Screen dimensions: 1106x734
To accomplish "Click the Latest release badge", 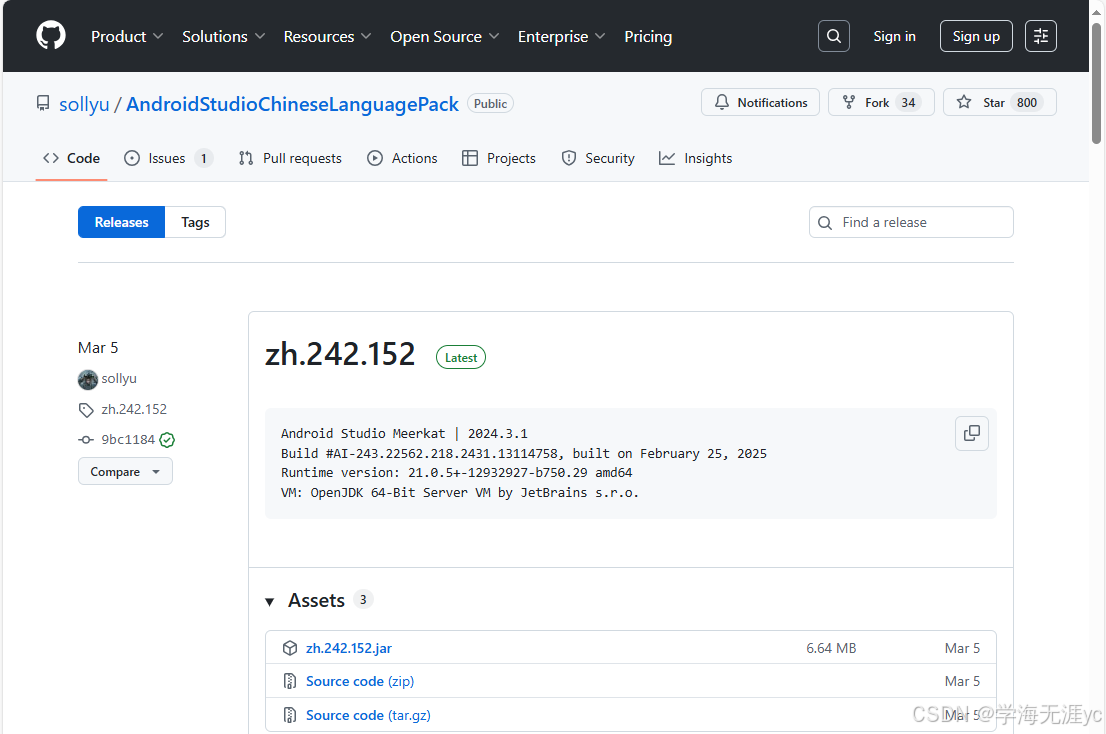I will (461, 357).
